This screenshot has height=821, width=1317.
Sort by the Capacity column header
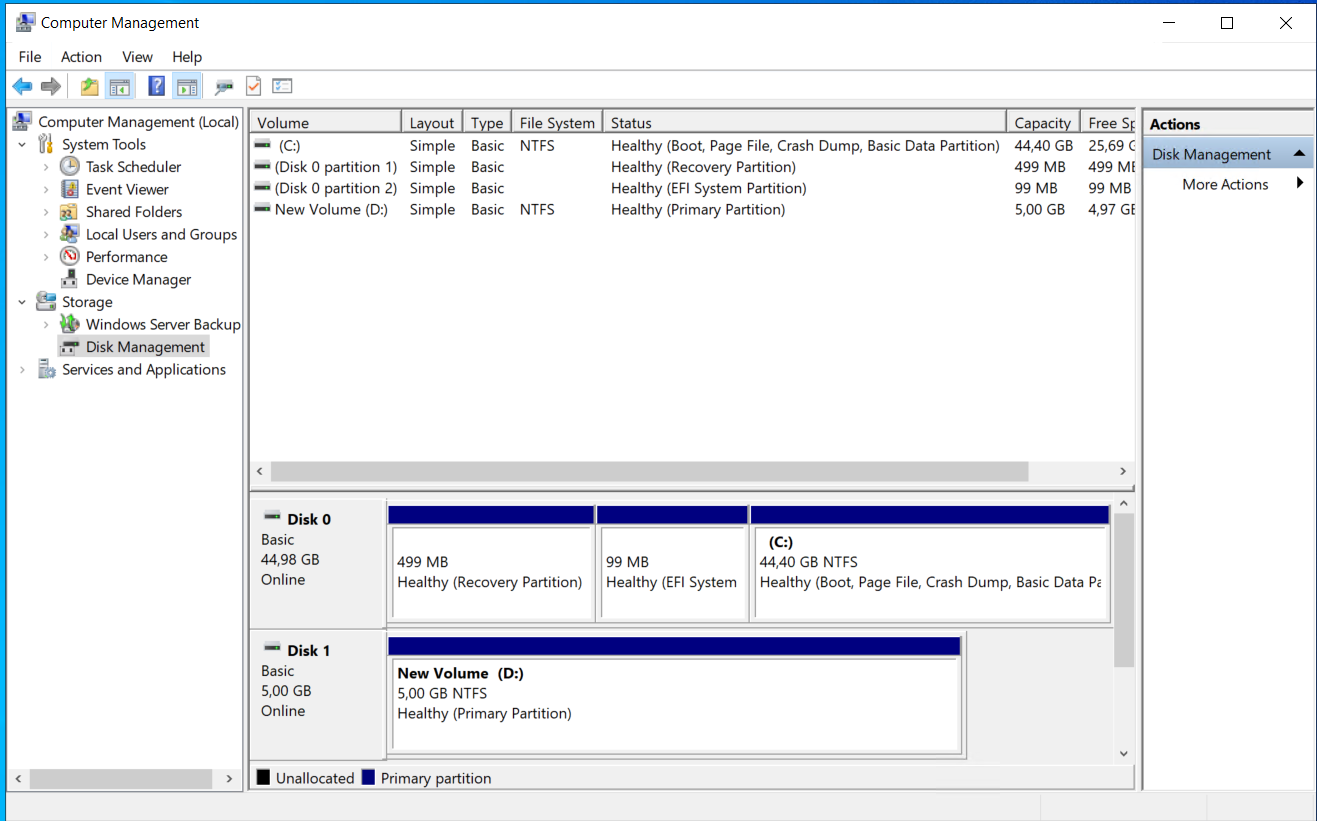[1043, 123]
